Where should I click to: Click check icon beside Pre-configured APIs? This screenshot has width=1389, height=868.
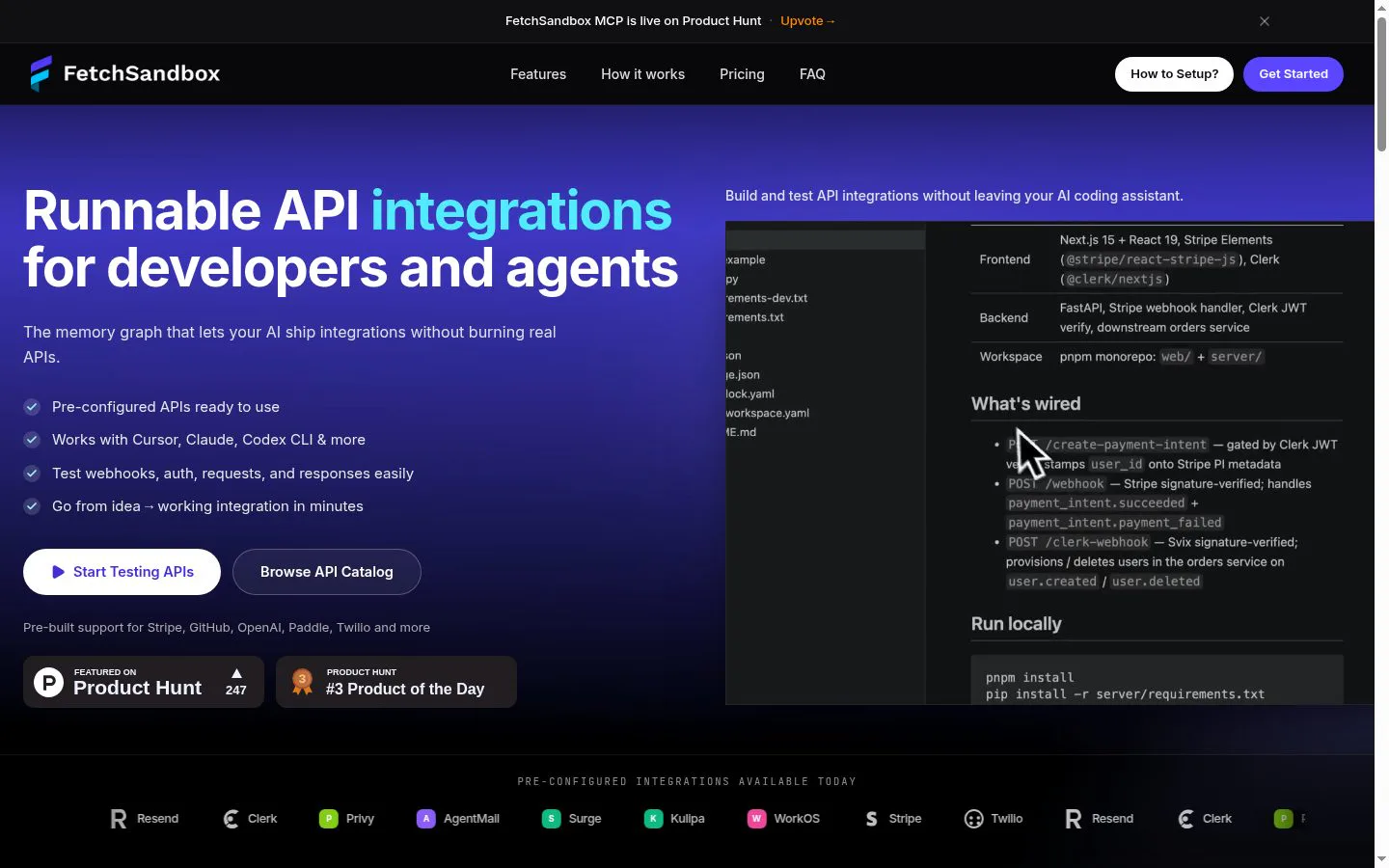click(32, 407)
